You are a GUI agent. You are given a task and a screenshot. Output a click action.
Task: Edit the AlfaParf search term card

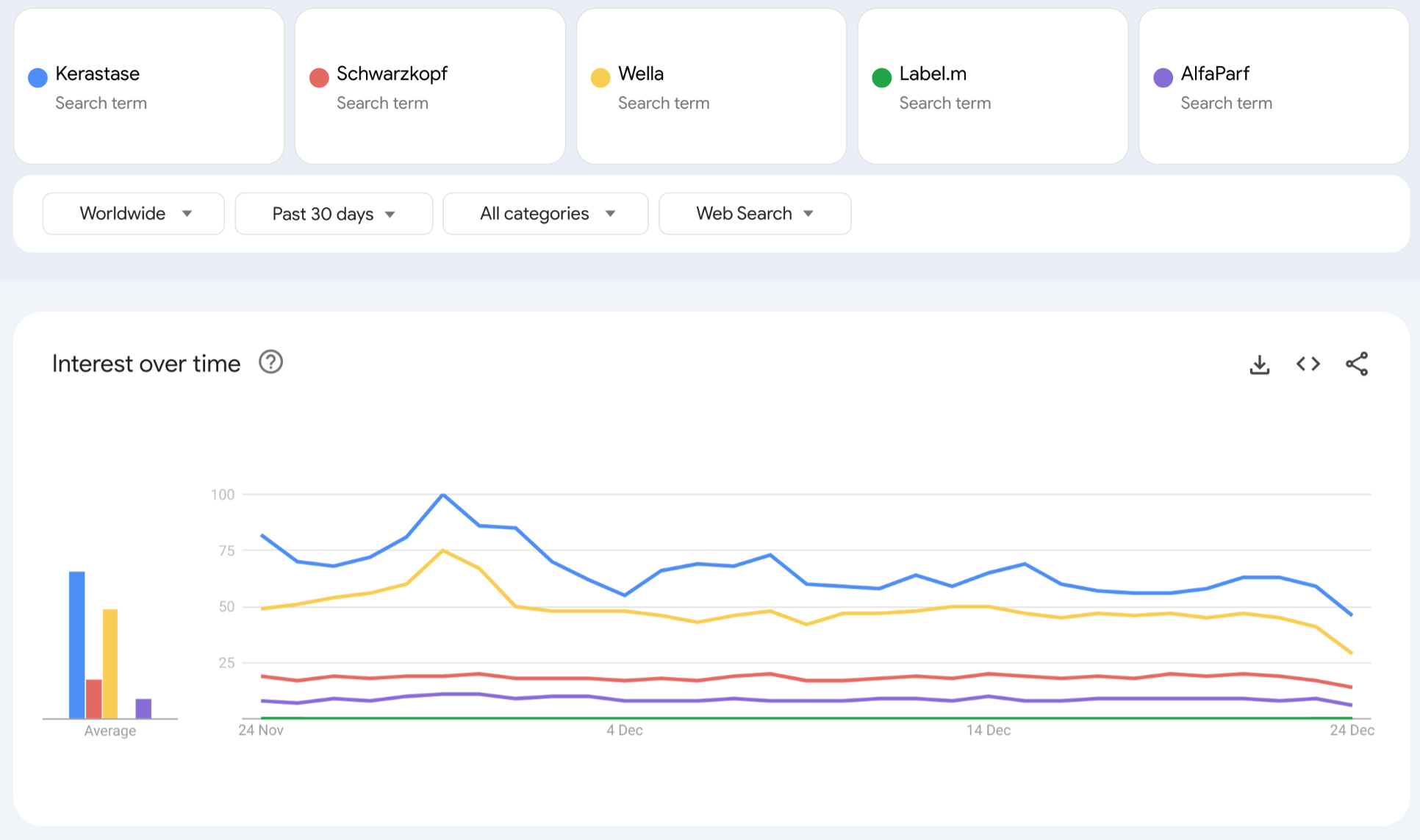1274,87
